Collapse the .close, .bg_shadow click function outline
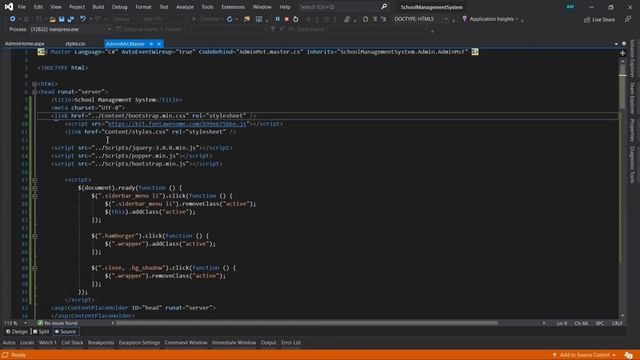 pos(35,268)
